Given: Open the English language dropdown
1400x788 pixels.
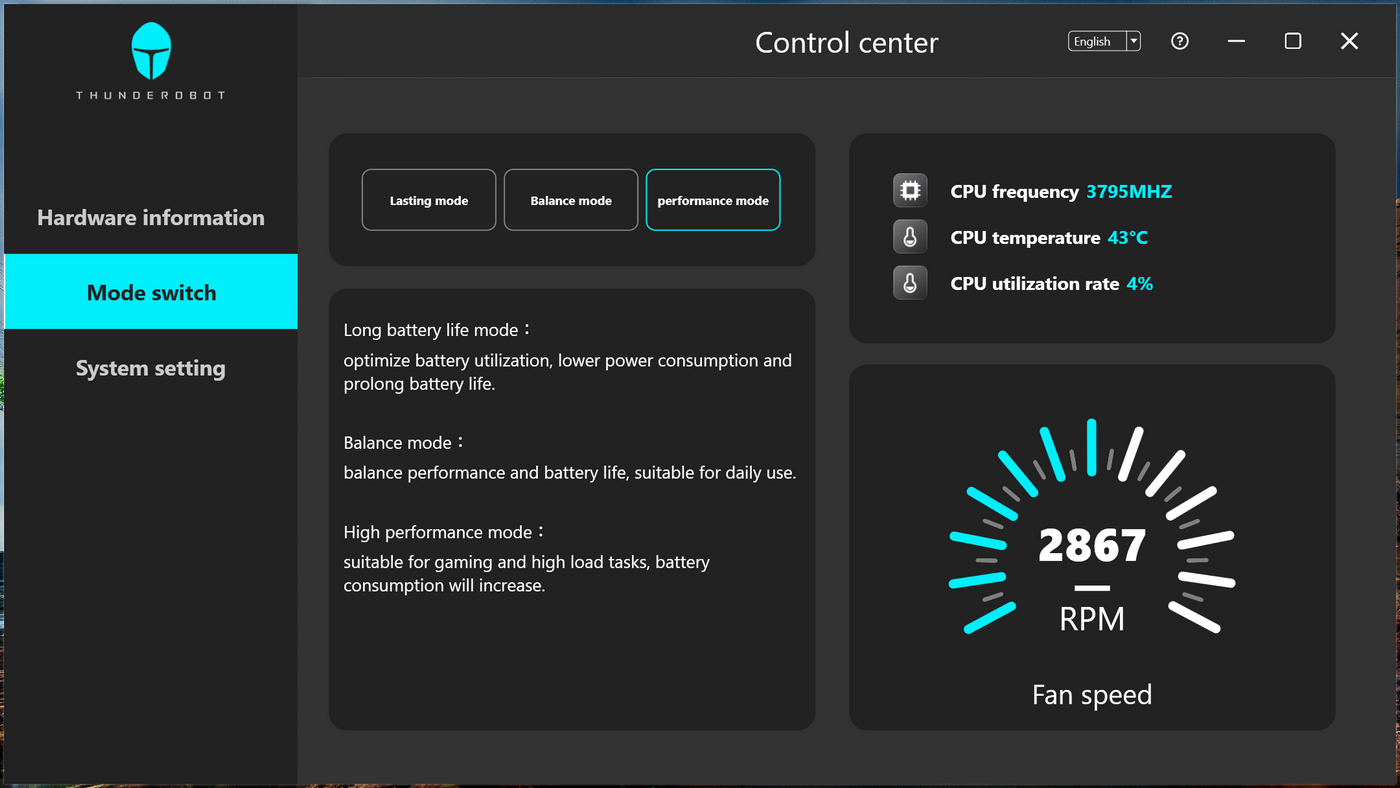Looking at the screenshot, I should 1096,41.
